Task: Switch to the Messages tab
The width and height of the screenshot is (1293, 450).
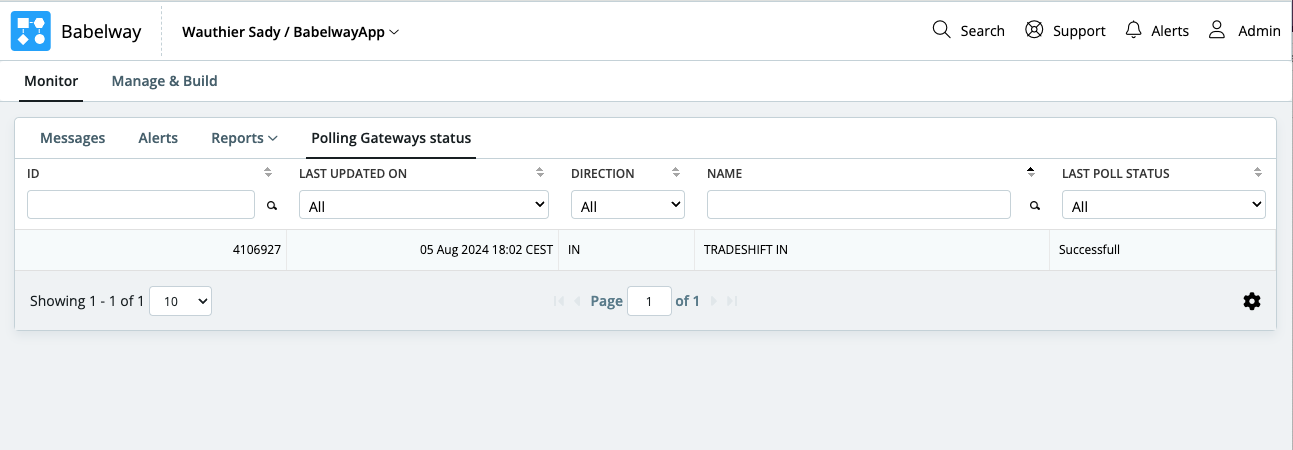Action: point(72,138)
